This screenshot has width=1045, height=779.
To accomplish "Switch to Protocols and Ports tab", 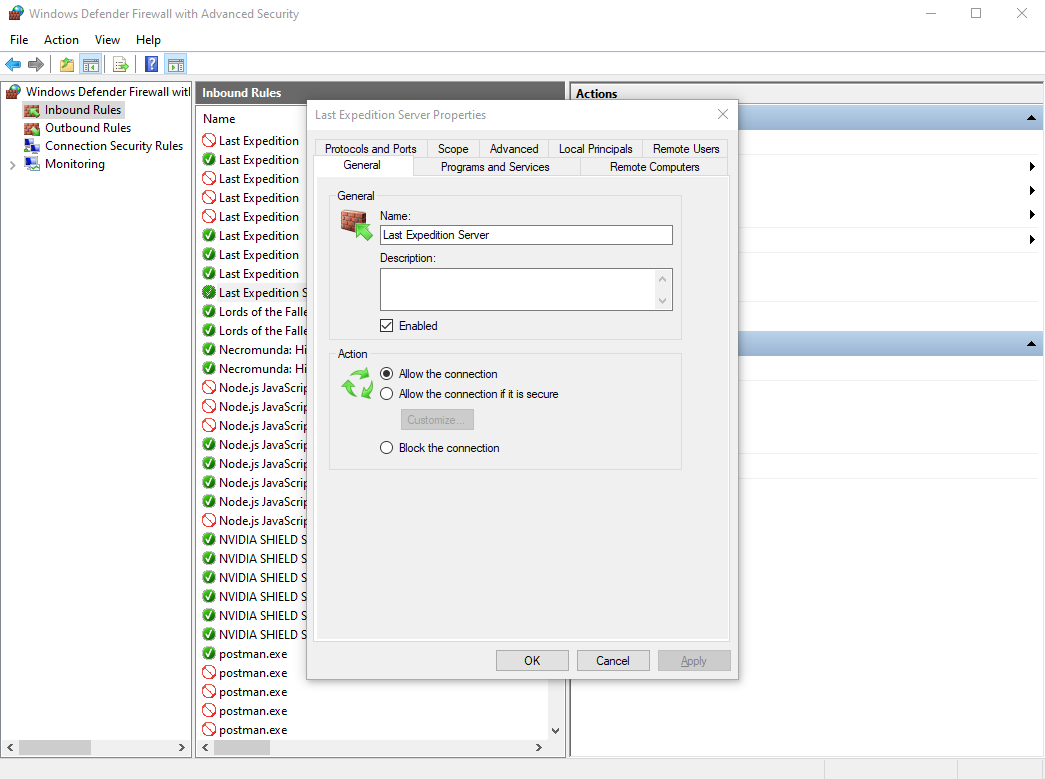I will [x=371, y=149].
